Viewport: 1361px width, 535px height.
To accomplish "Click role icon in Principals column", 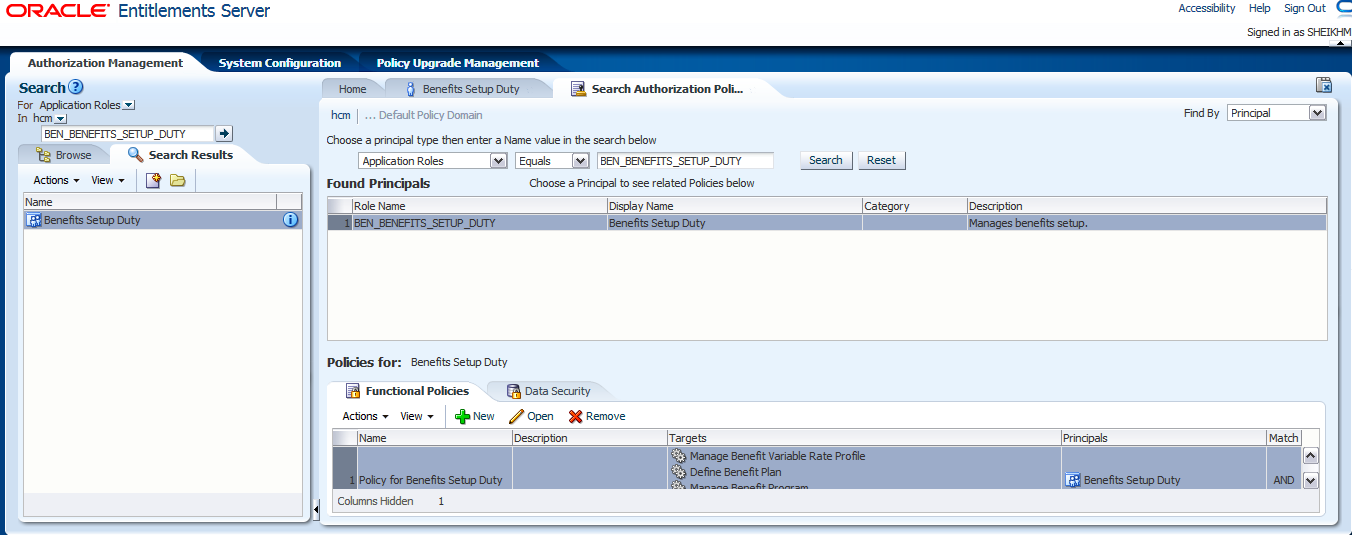I will pos(1073,480).
